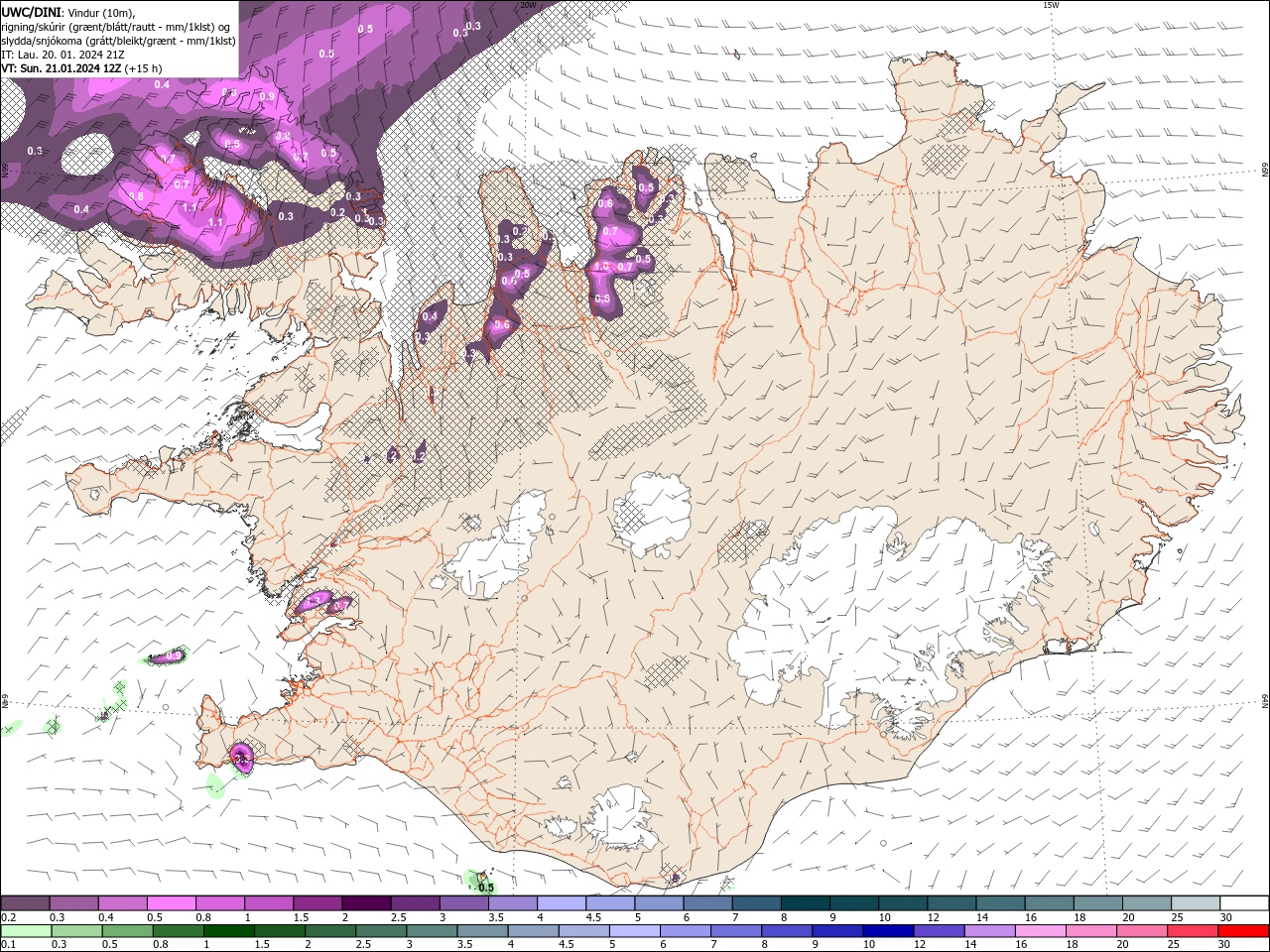This screenshot has height=952, width=1270.
Task: Choose the very dark purple 2 swatch in the upper legend row
Action: pyautogui.click(x=365, y=903)
